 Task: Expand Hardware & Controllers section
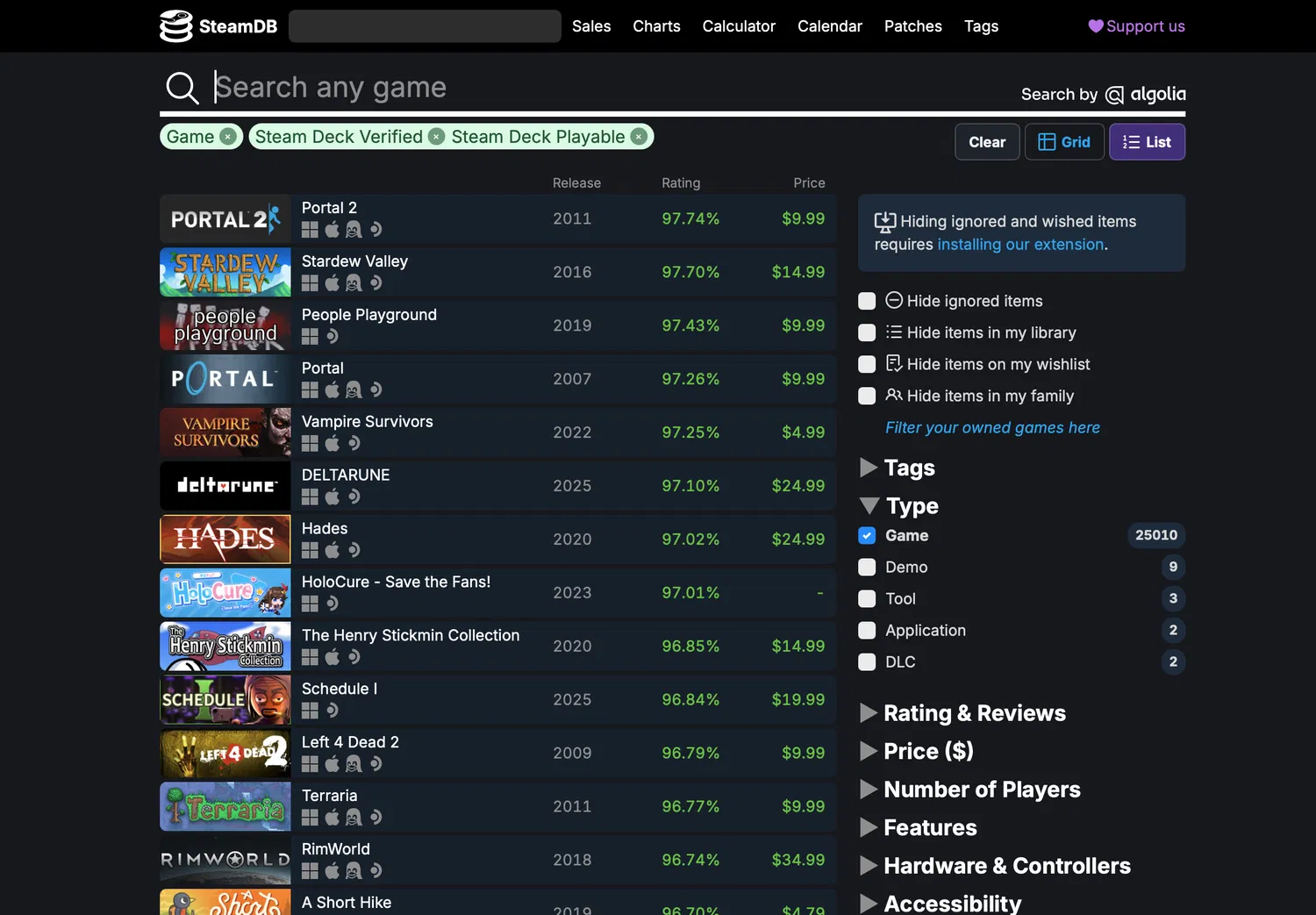(995, 866)
